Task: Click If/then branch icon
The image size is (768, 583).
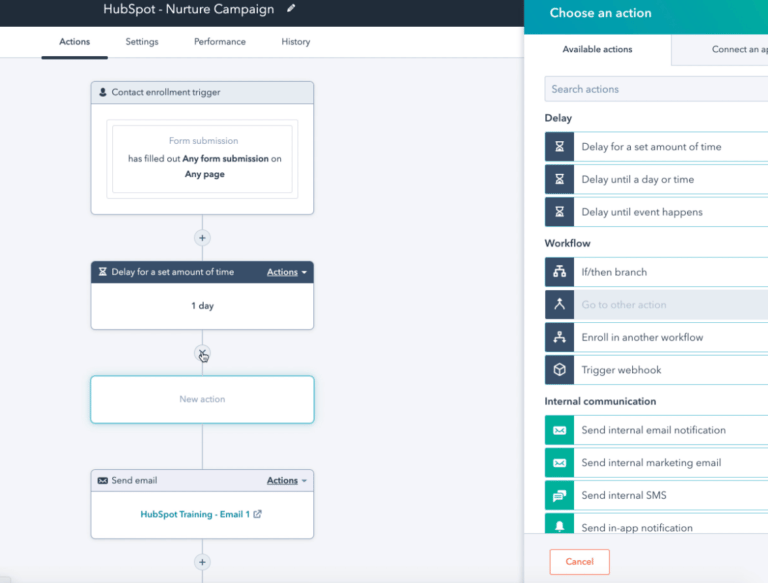Action: (559, 272)
